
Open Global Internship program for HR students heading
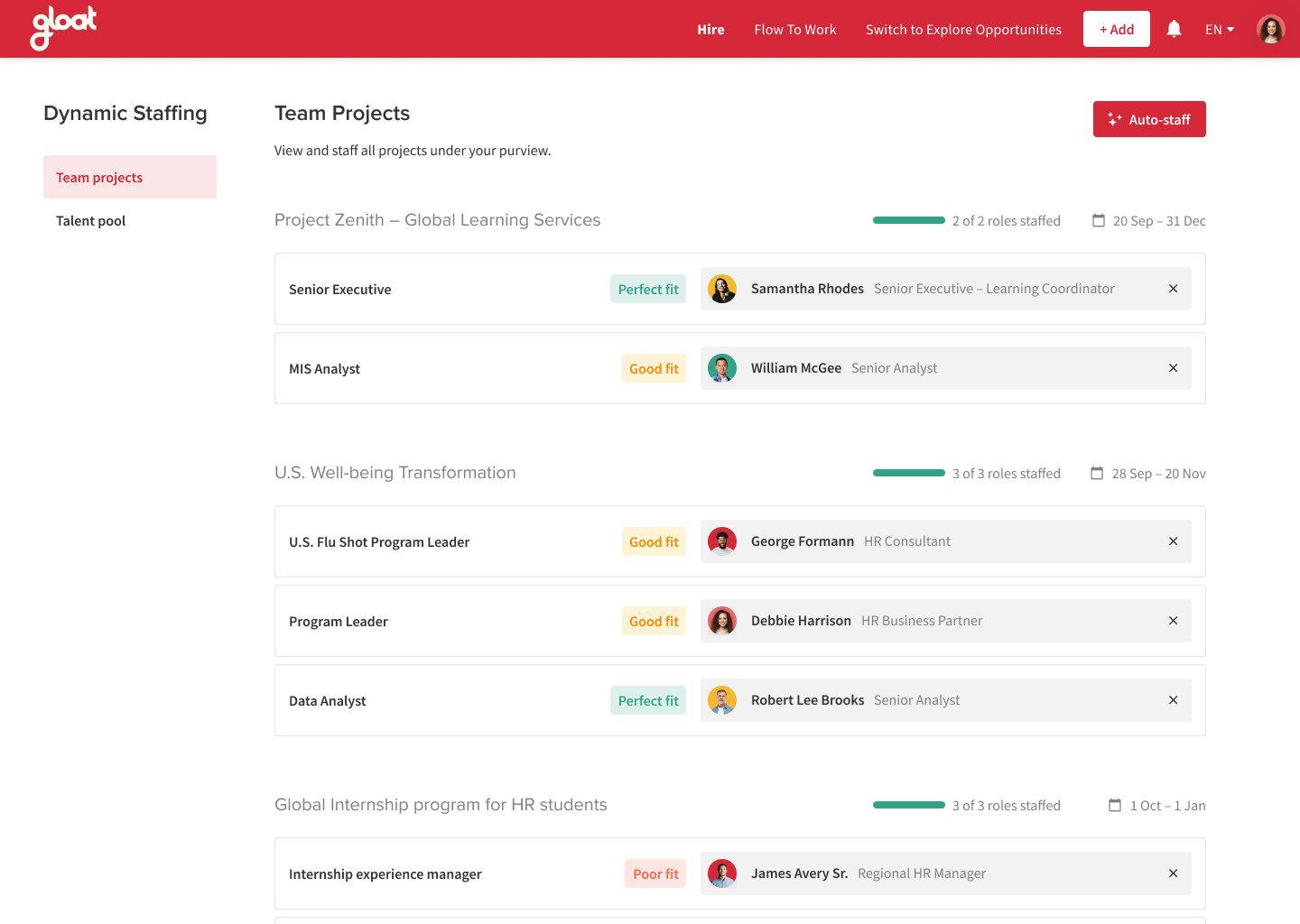coord(441,805)
